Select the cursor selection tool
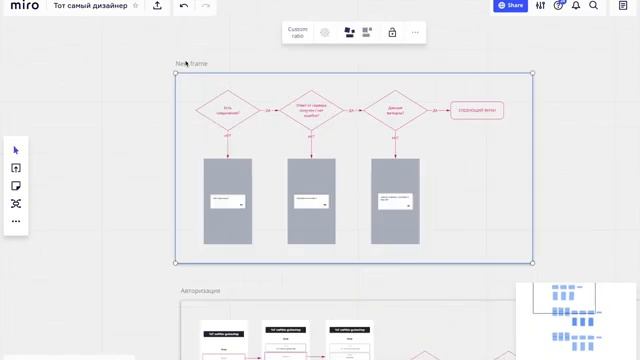 [16, 150]
